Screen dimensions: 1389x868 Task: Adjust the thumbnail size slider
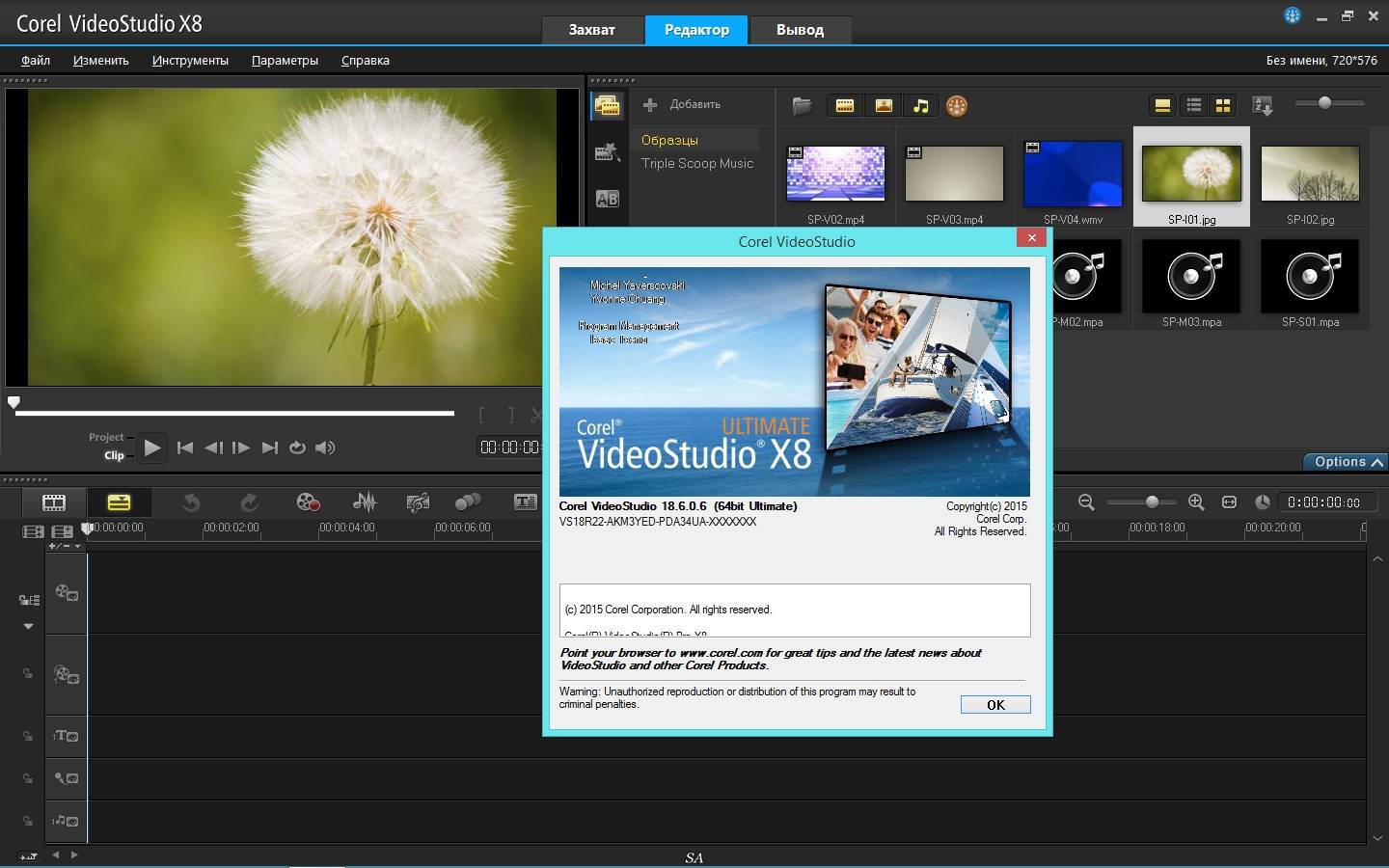(x=1324, y=102)
